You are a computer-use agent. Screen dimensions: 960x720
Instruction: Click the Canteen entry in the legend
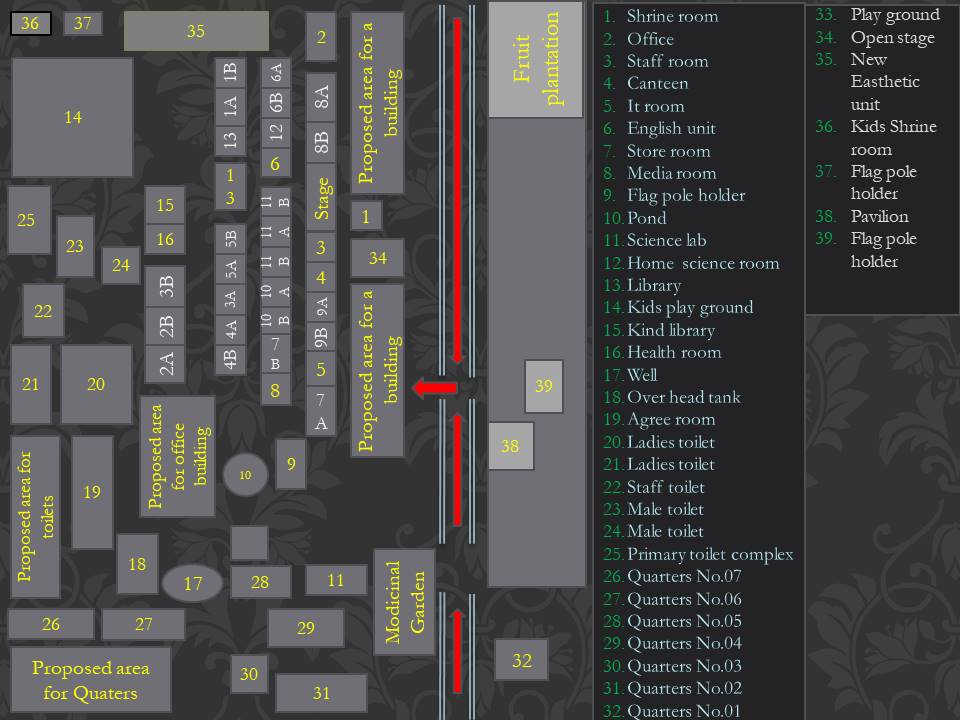(657, 83)
